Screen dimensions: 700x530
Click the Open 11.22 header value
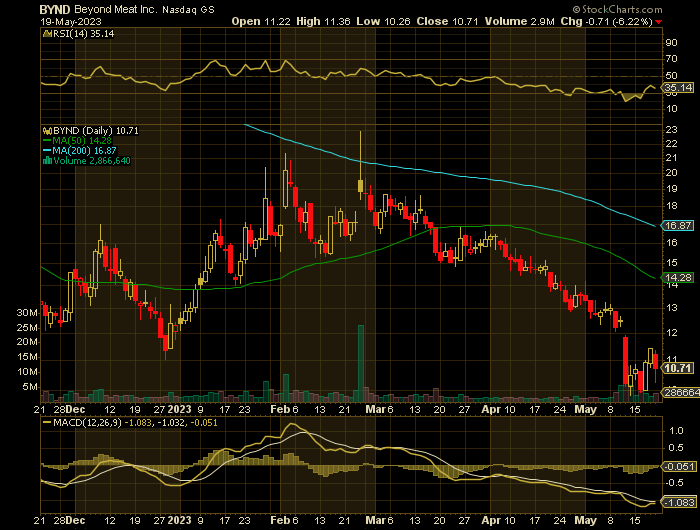tap(261, 21)
